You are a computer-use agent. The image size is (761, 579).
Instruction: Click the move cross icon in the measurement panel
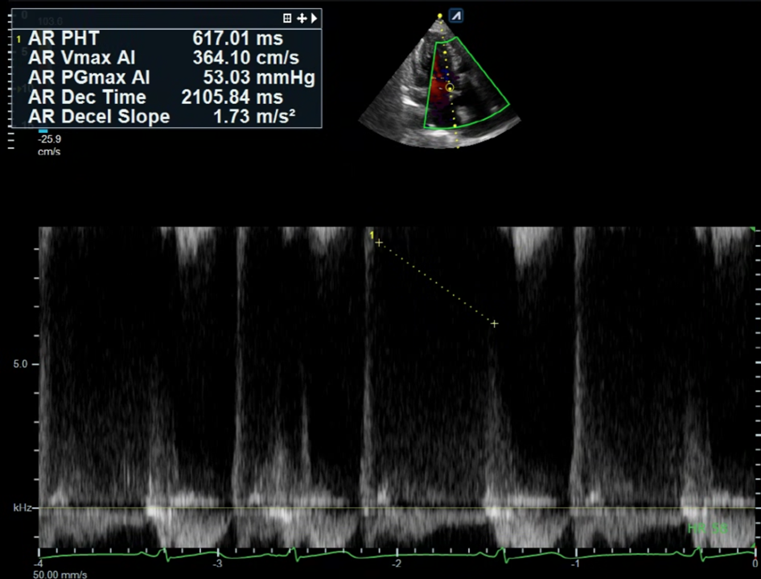click(301, 18)
